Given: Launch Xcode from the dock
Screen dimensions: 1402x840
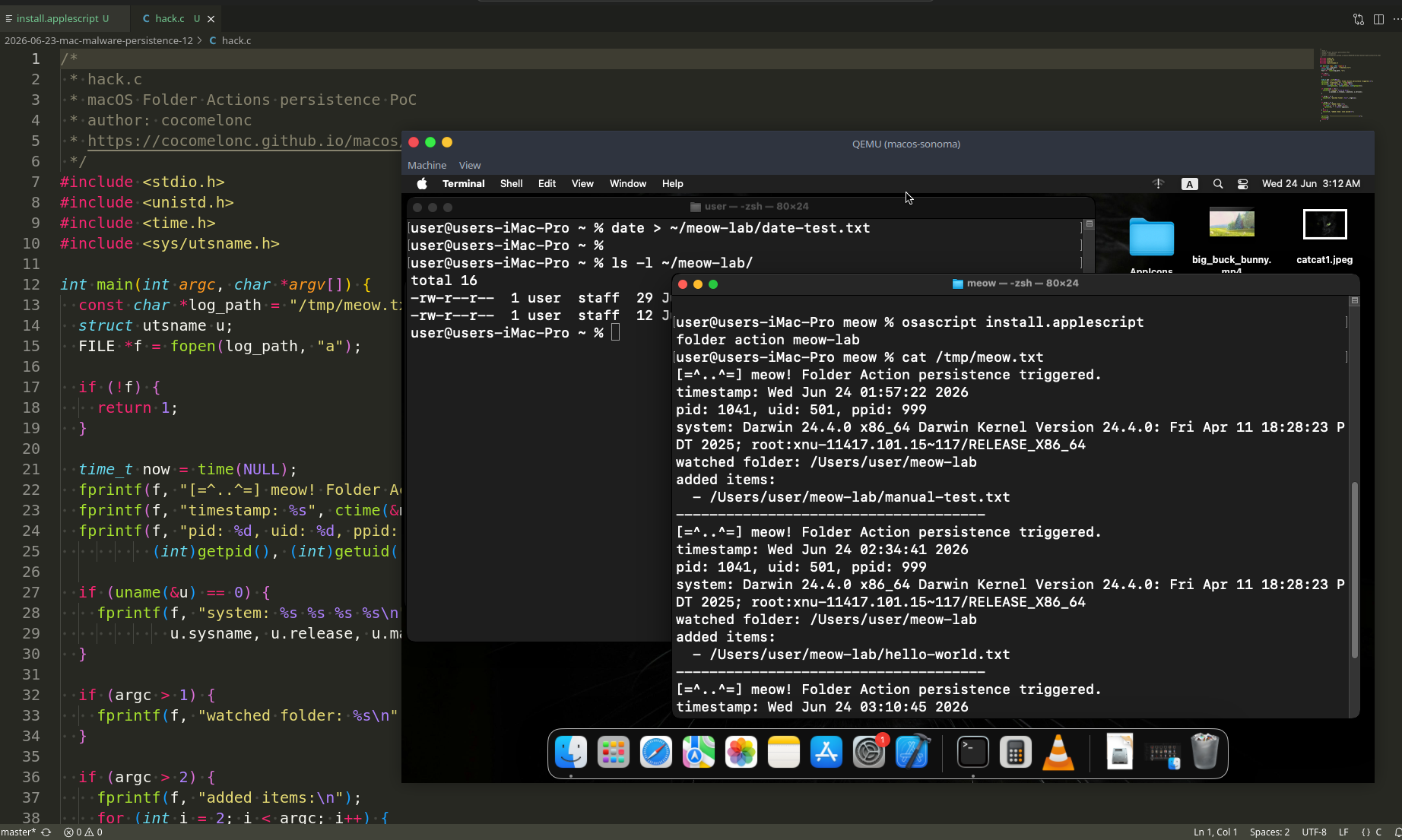Looking at the screenshot, I should pos(912,753).
